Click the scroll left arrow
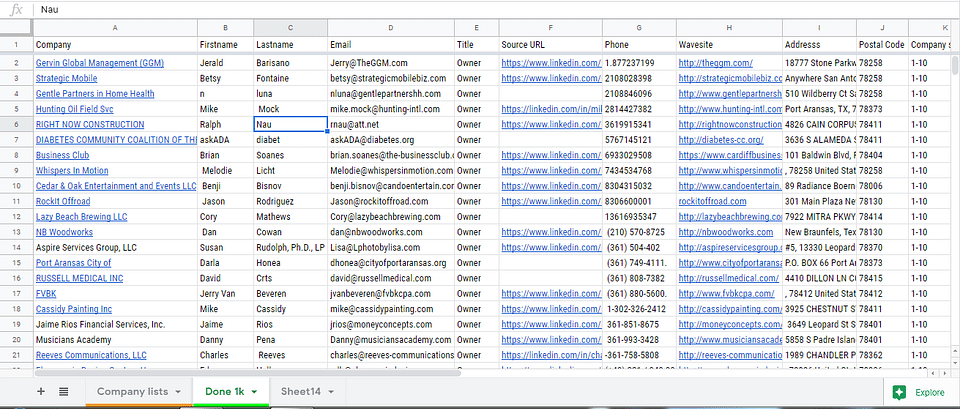The height and width of the screenshot is (409, 960). pyautogui.click(x=932, y=372)
